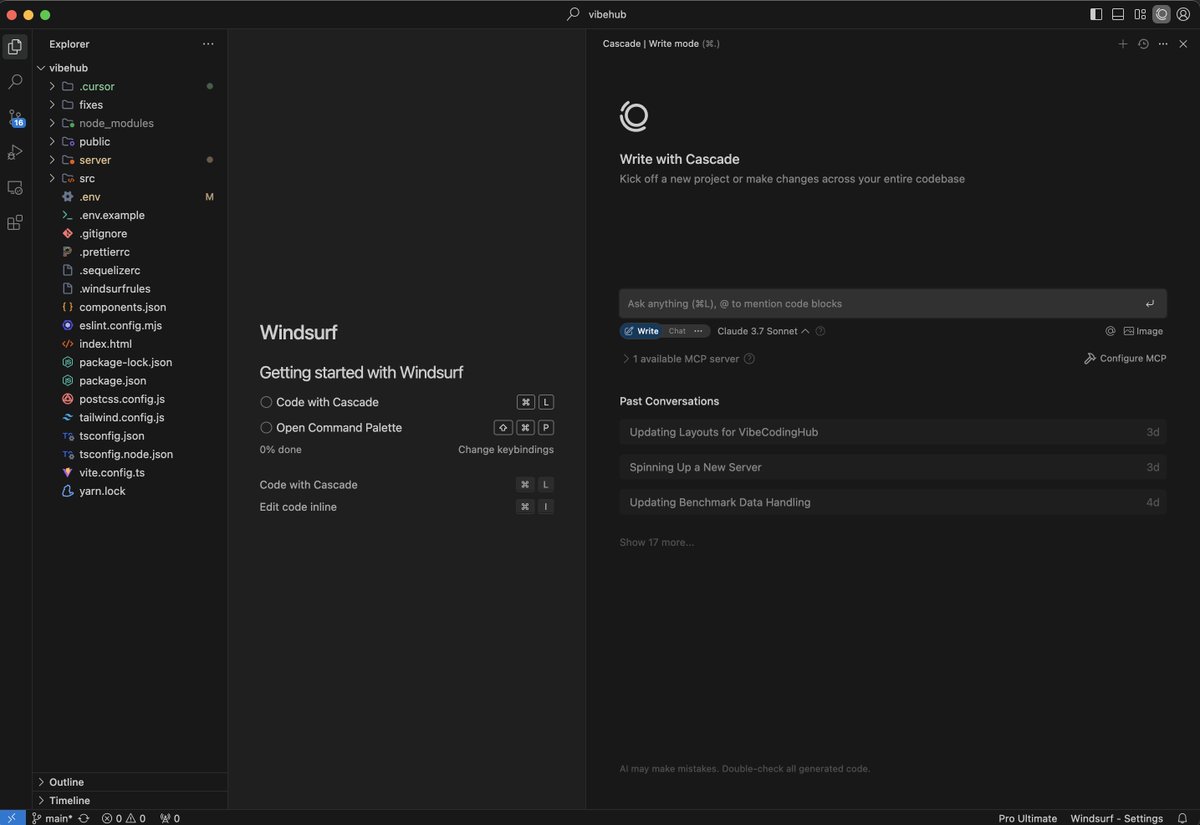Open more modes ellipsis next to Chat
The height and width of the screenshot is (825, 1200).
click(699, 331)
